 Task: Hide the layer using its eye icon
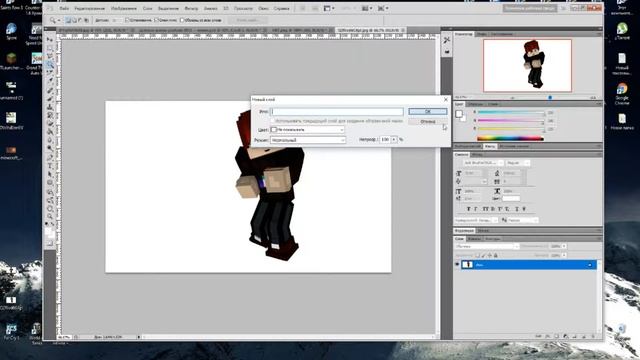[457, 264]
